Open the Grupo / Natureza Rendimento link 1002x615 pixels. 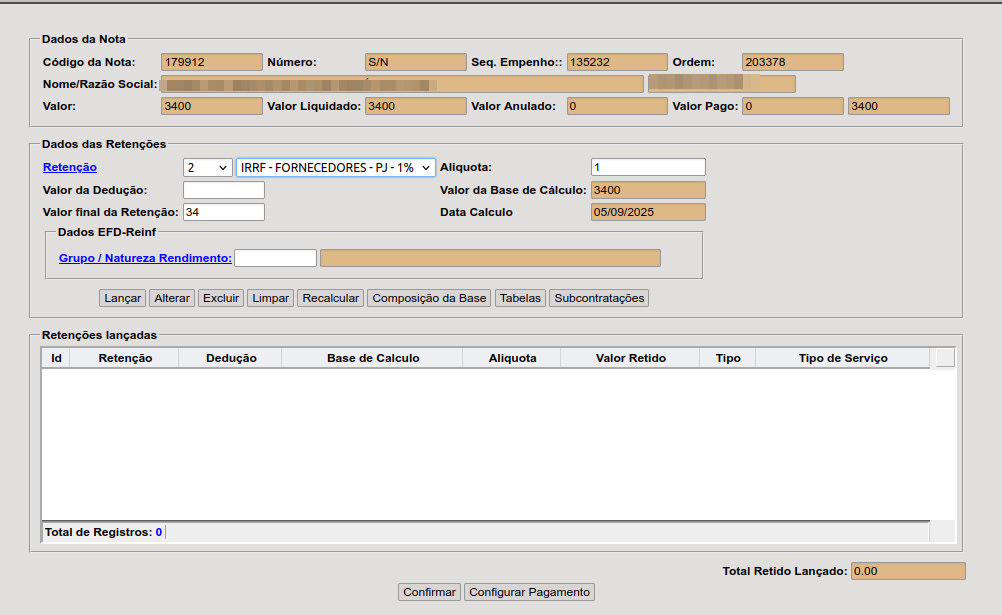click(145, 258)
